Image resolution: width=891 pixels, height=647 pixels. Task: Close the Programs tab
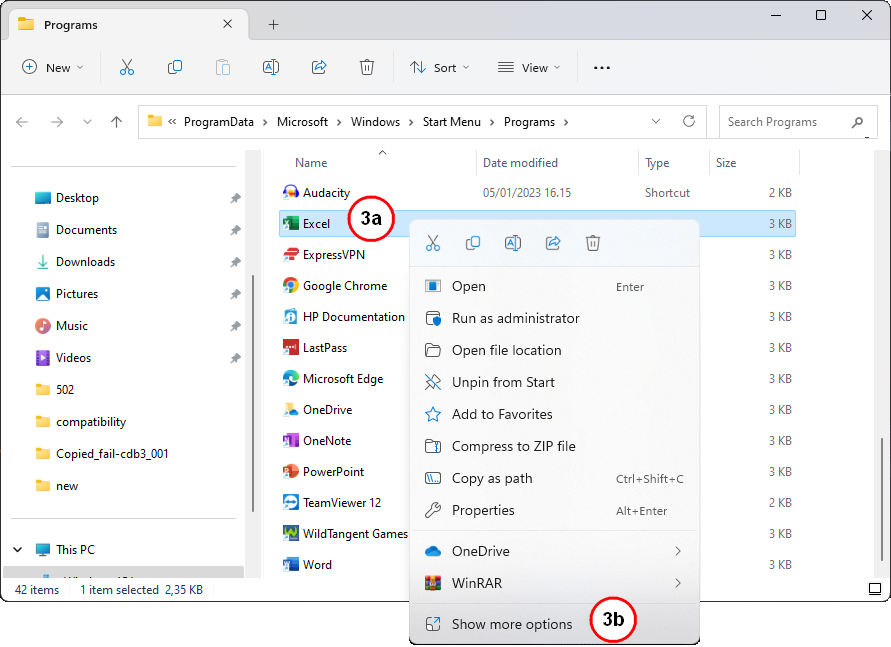(227, 24)
